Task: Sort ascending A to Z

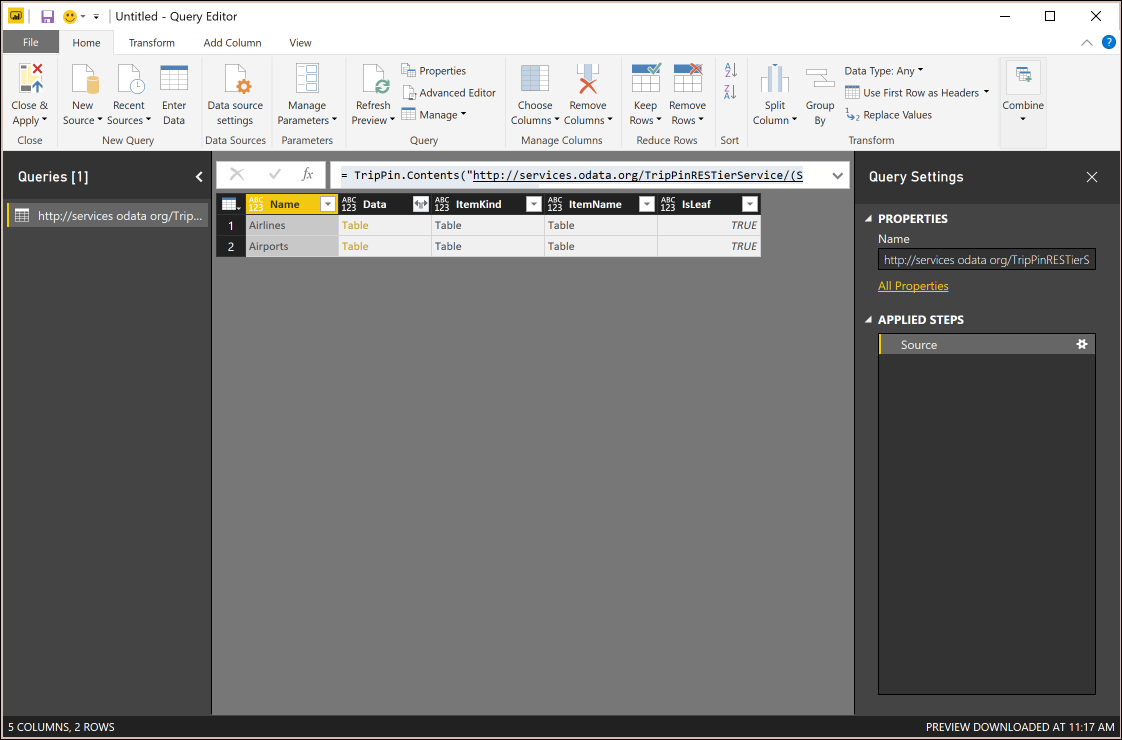Action: coord(731,70)
